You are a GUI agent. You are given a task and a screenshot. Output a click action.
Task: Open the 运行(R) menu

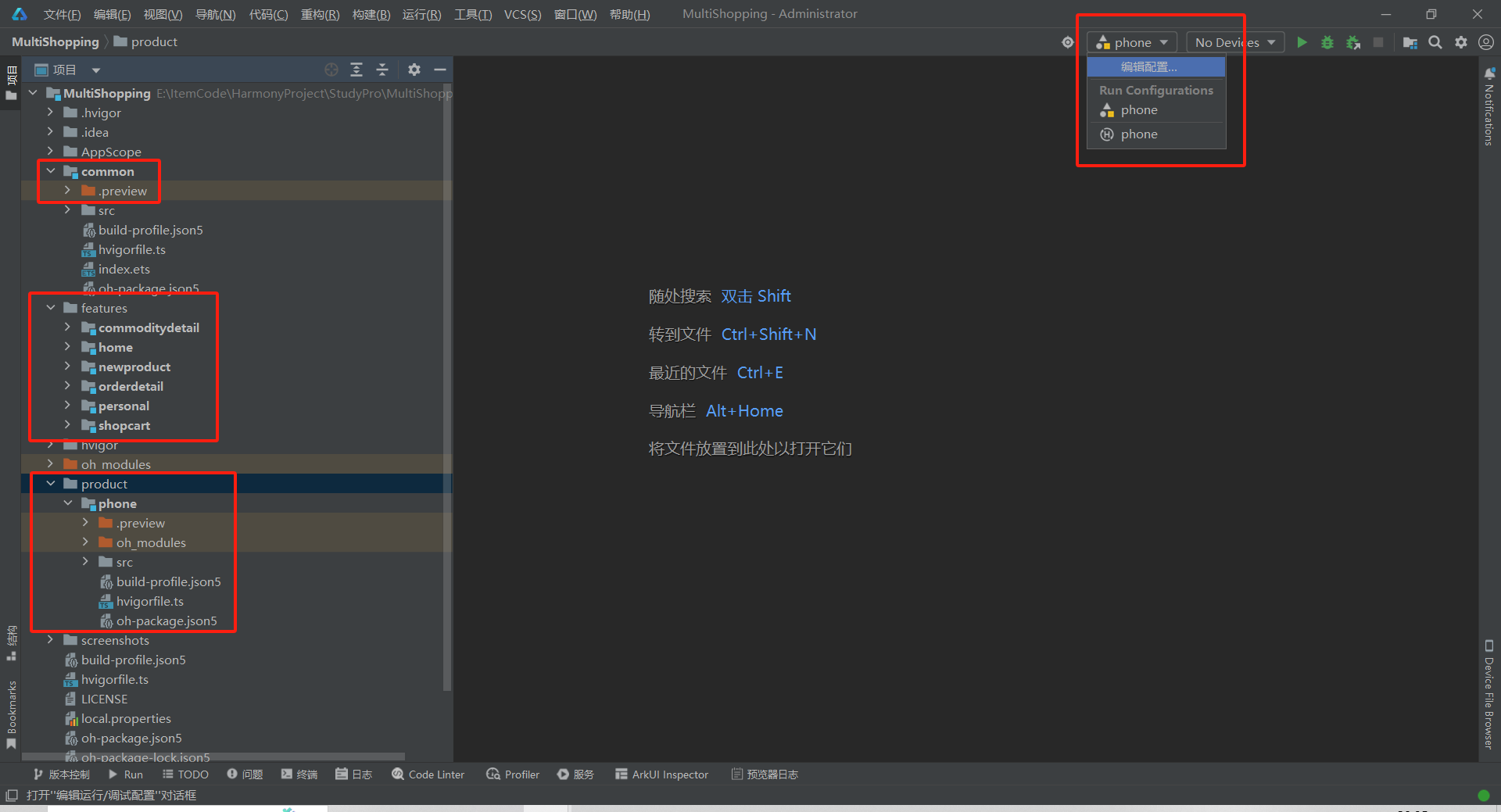pyautogui.click(x=421, y=14)
